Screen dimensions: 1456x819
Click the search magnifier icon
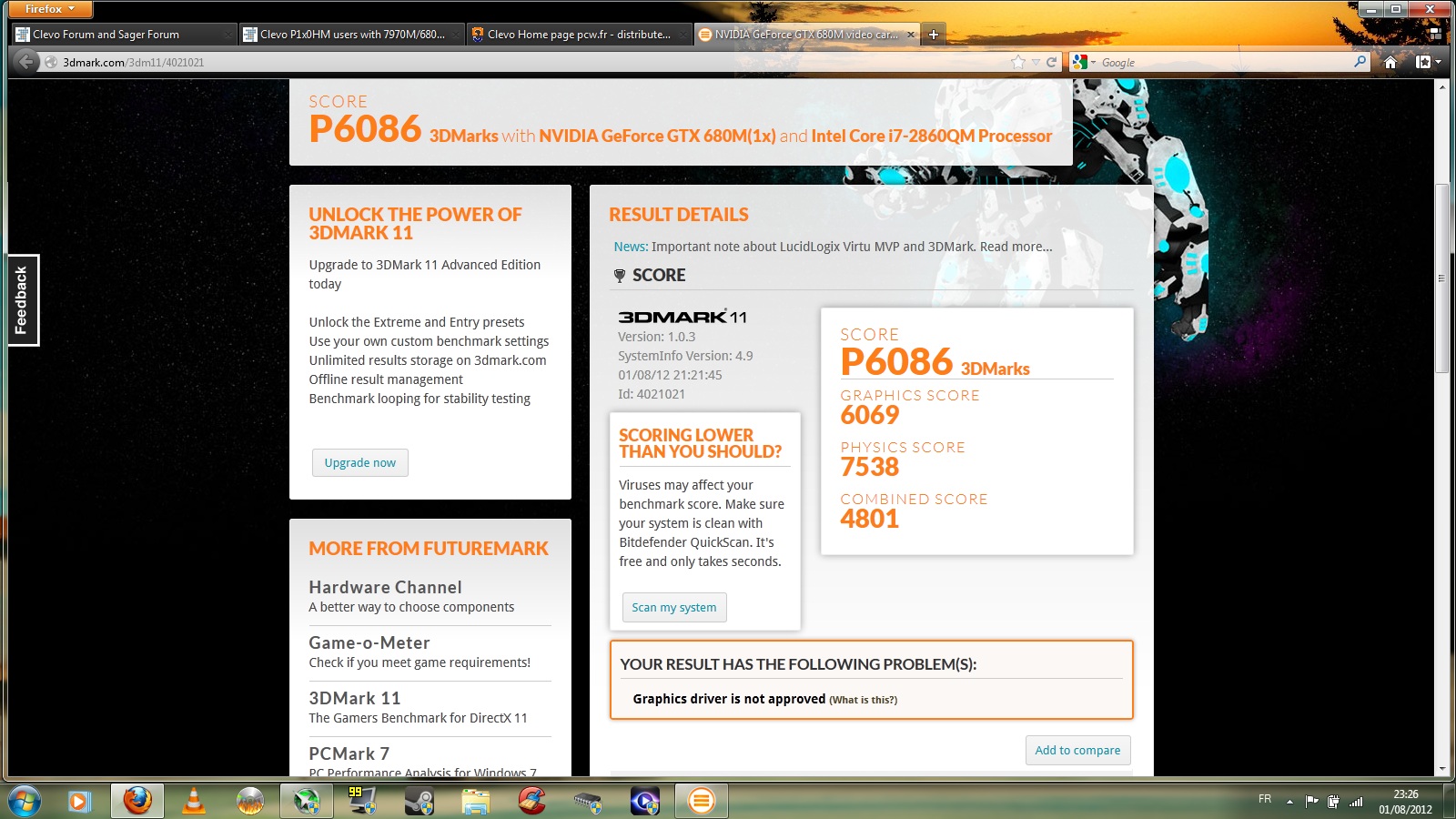(1360, 62)
